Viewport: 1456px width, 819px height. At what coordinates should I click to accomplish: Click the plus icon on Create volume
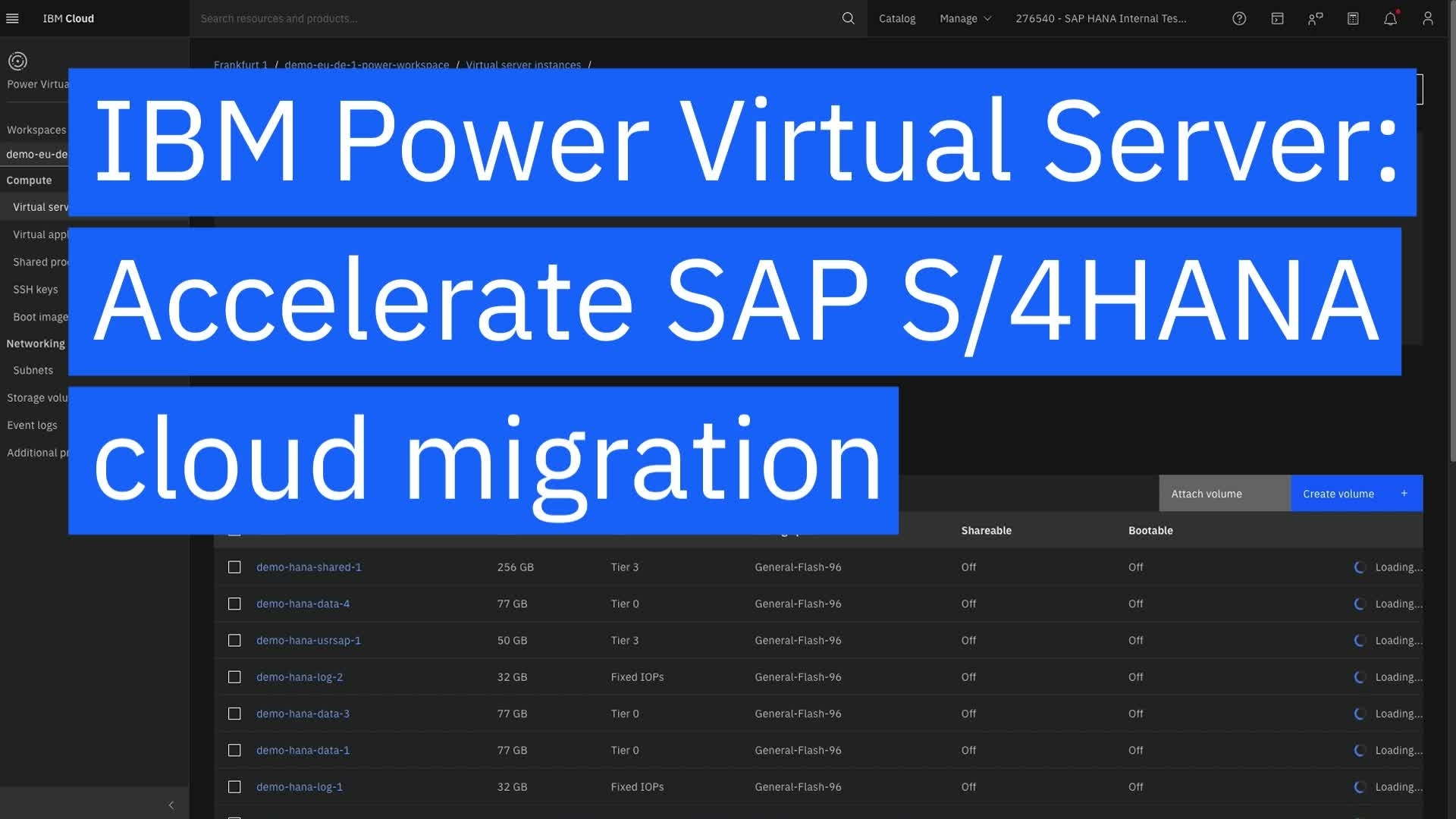pyautogui.click(x=1404, y=494)
